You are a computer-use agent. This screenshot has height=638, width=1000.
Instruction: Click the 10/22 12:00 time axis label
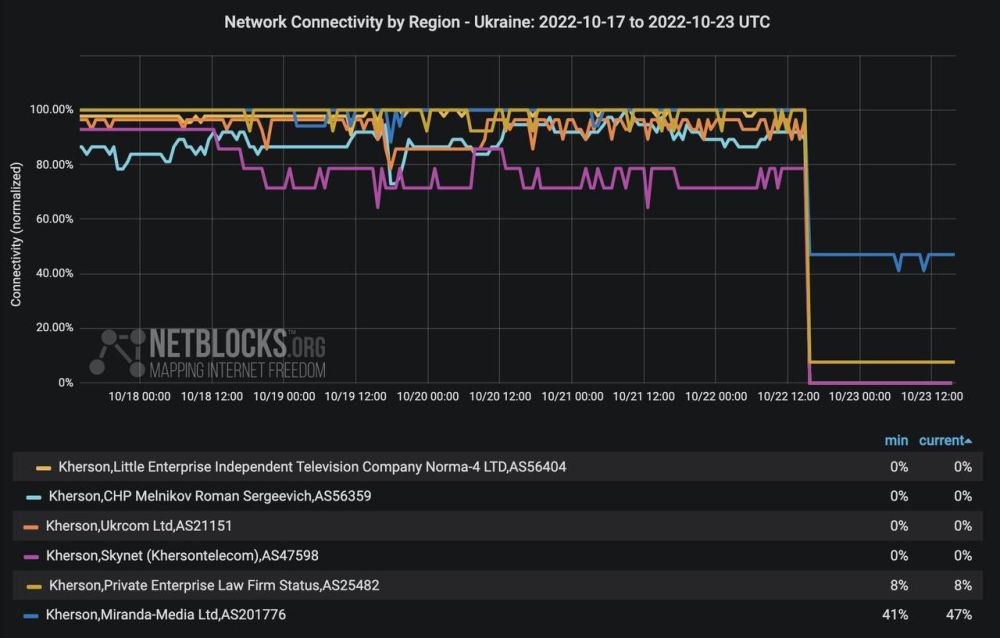tap(789, 397)
